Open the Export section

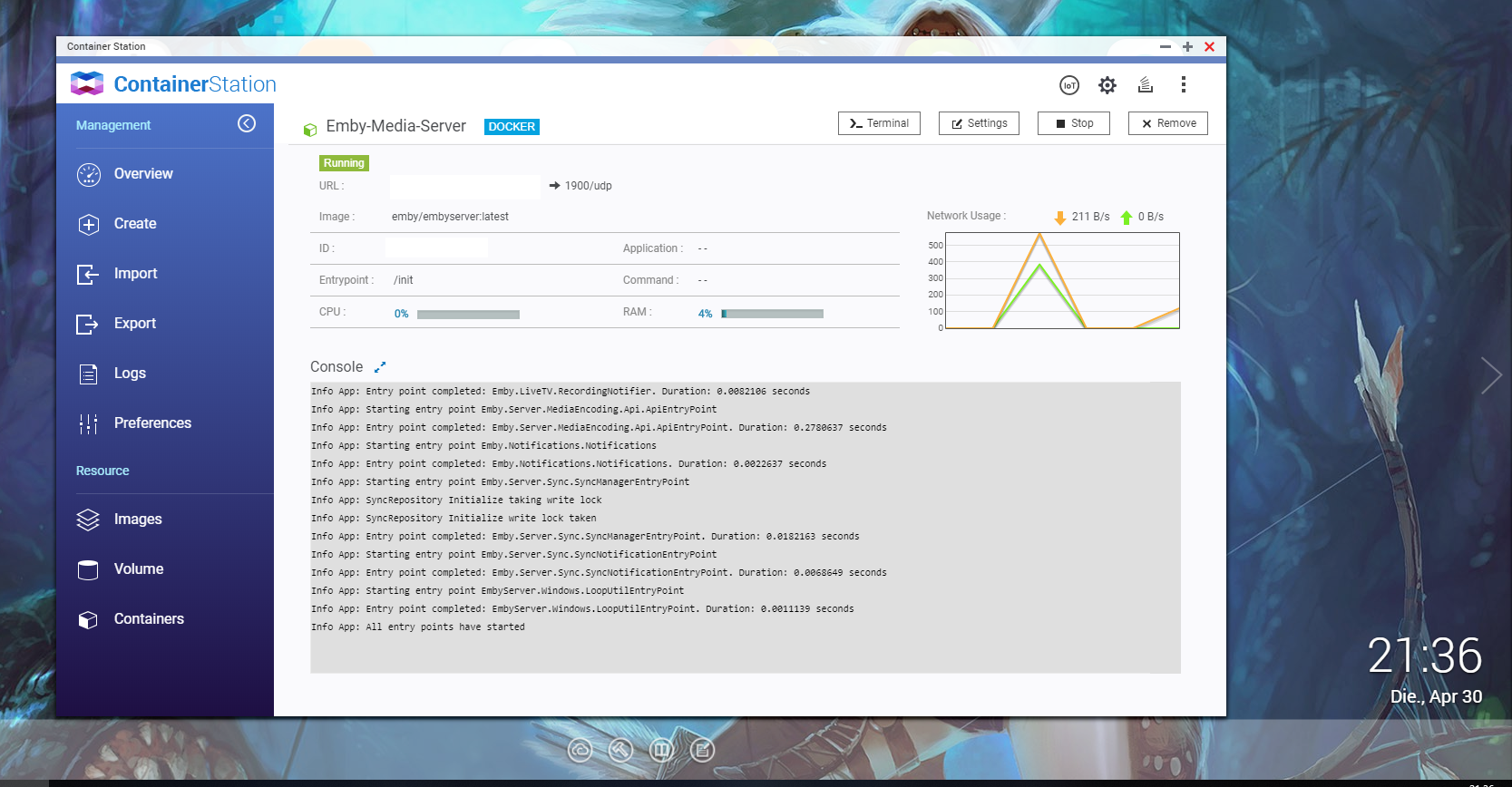click(135, 324)
